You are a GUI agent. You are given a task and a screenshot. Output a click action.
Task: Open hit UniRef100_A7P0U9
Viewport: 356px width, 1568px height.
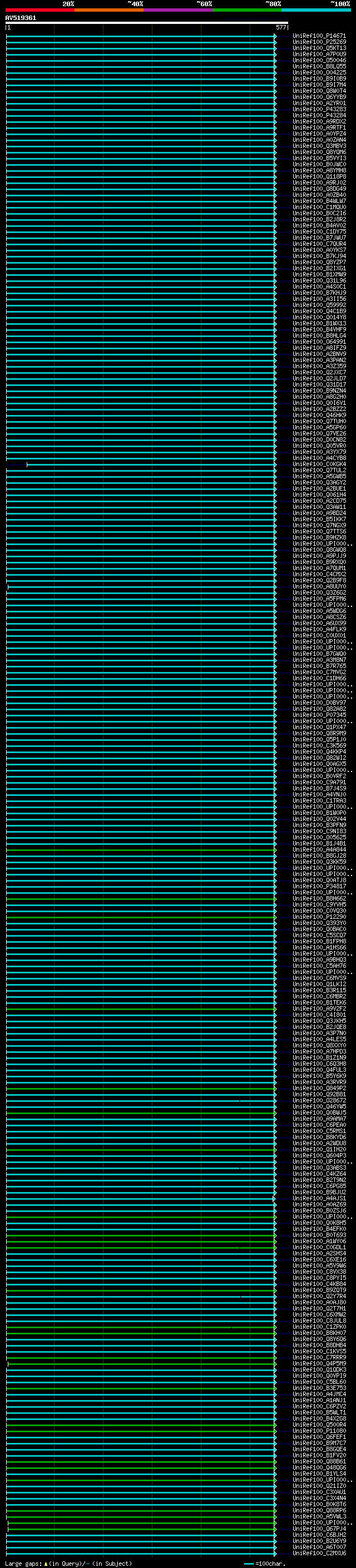click(319, 54)
